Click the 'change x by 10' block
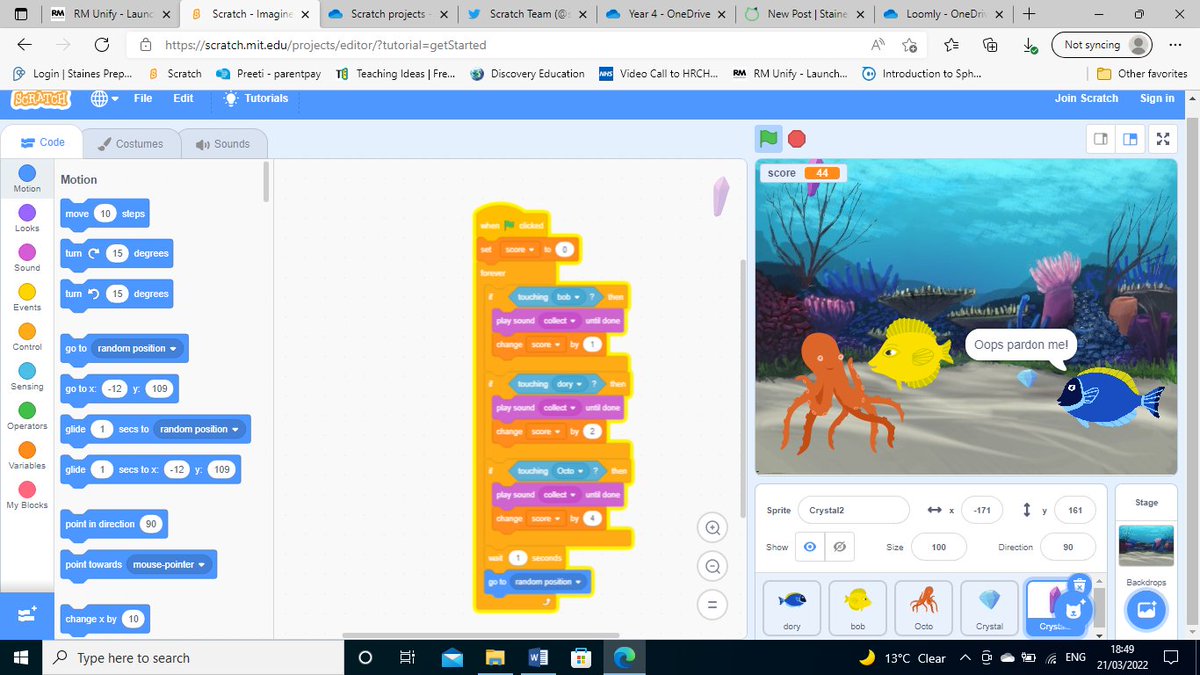The width and height of the screenshot is (1200, 675). pos(104,619)
